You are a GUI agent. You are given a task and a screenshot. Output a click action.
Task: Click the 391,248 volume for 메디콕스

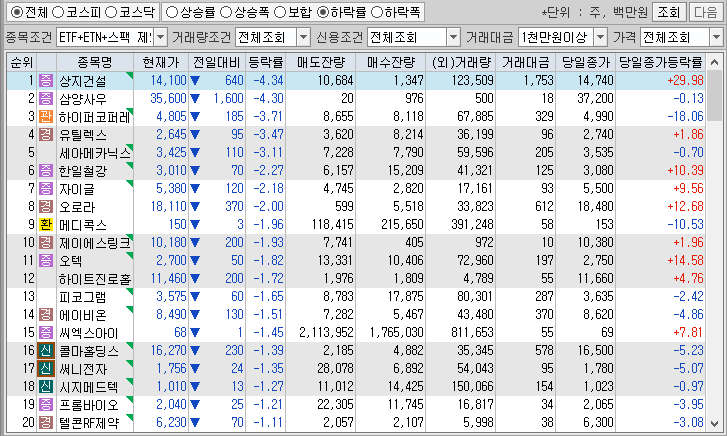[x=472, y=224]
